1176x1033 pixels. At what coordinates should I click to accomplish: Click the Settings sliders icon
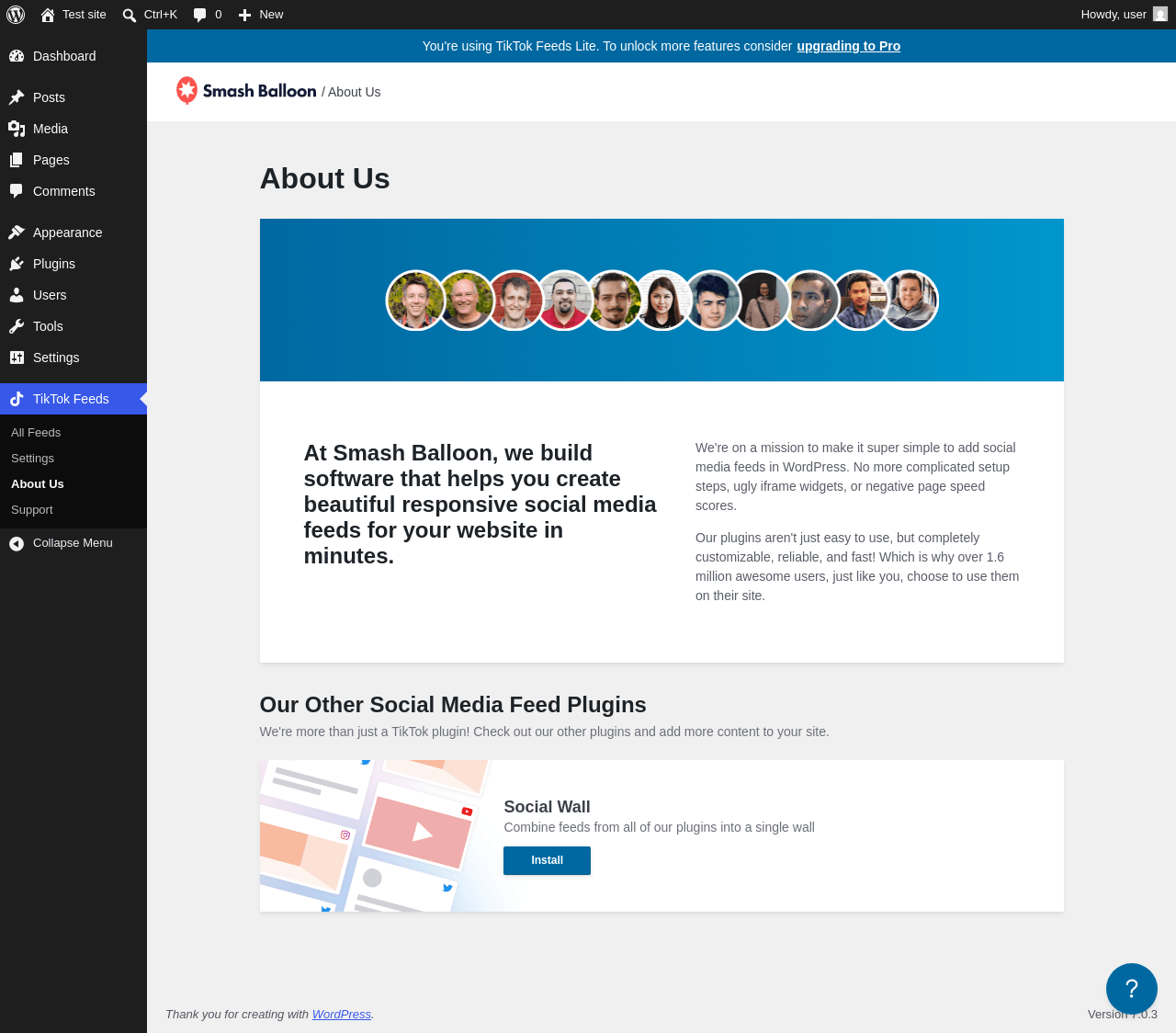(x=17, y=358)
